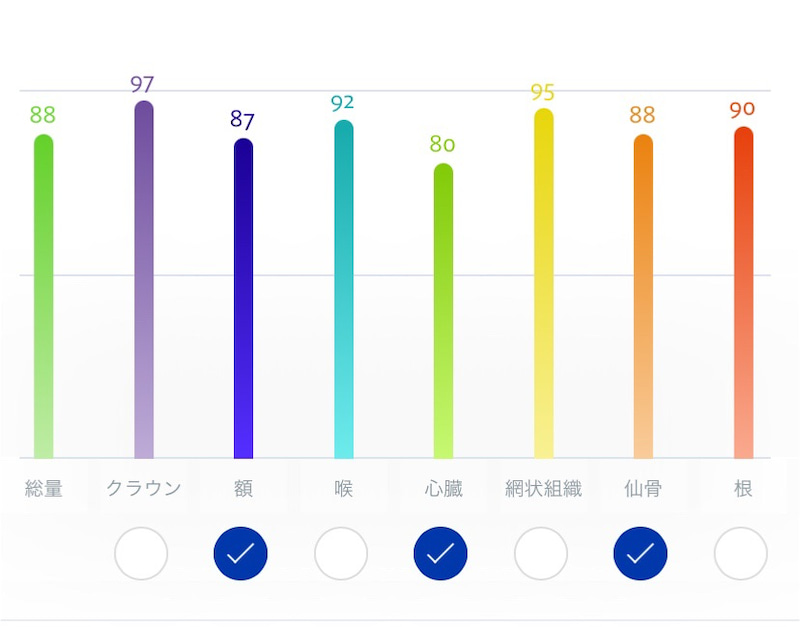Select the teal 喉 bar
Viewport: 800px width, 627px height.
pyautogui.click(x=344, y=289)
